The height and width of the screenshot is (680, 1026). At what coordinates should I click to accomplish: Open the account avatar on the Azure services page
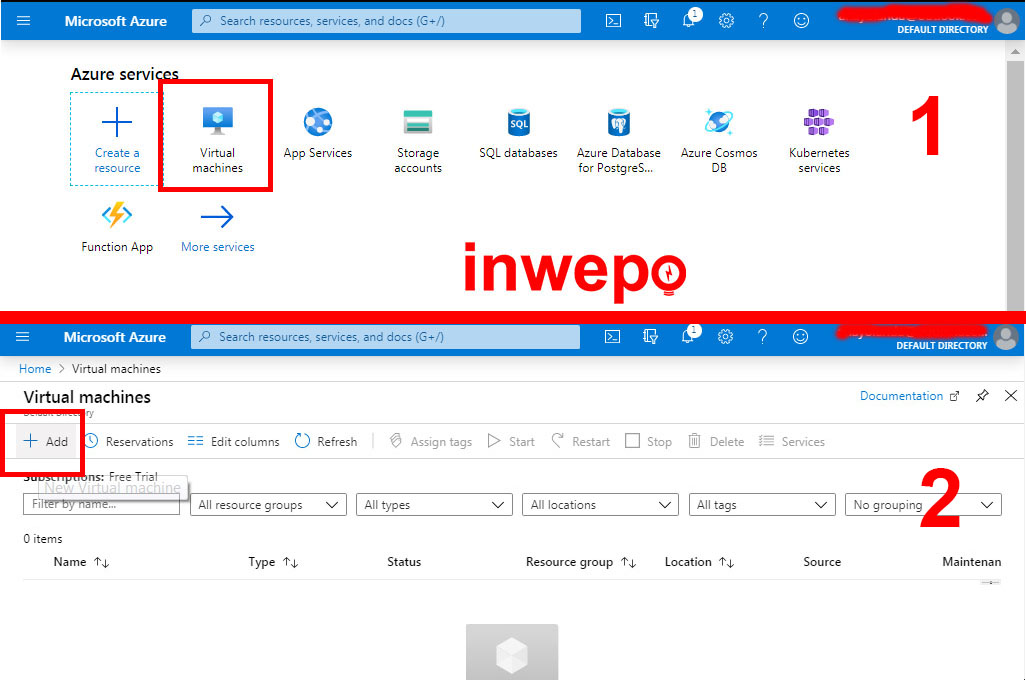pyautogui.click(x=1006, y=21)
